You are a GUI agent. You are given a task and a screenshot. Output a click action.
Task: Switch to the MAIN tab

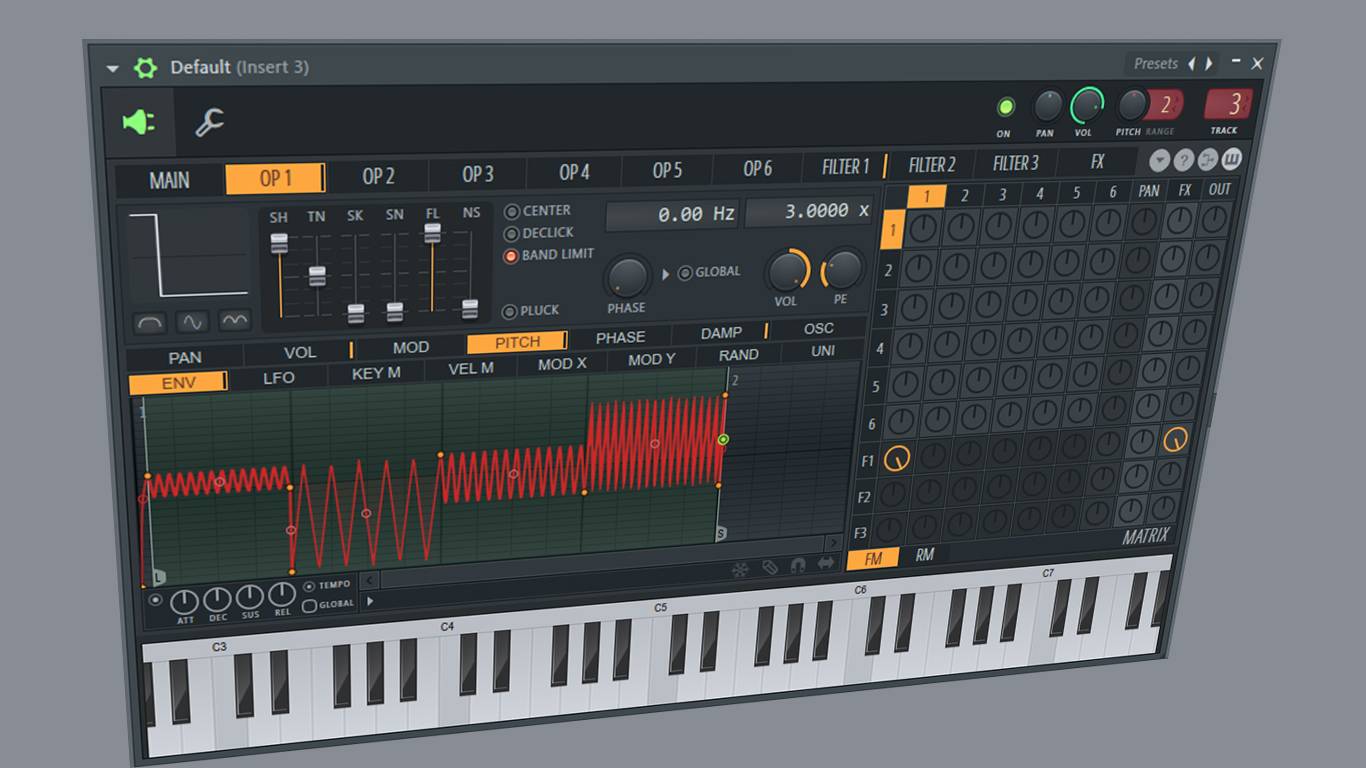[169, 181]
